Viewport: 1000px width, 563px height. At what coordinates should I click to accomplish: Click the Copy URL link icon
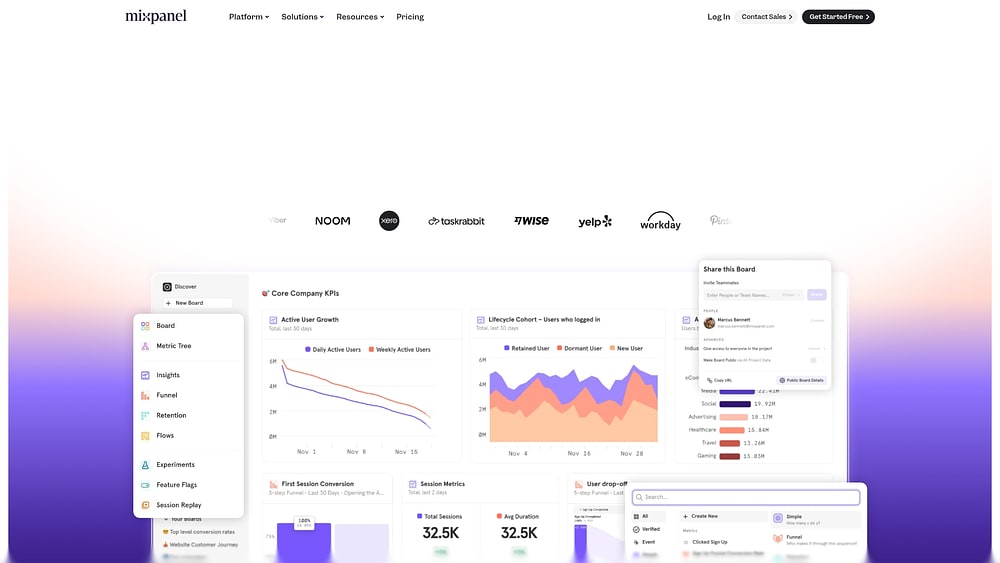710,381
